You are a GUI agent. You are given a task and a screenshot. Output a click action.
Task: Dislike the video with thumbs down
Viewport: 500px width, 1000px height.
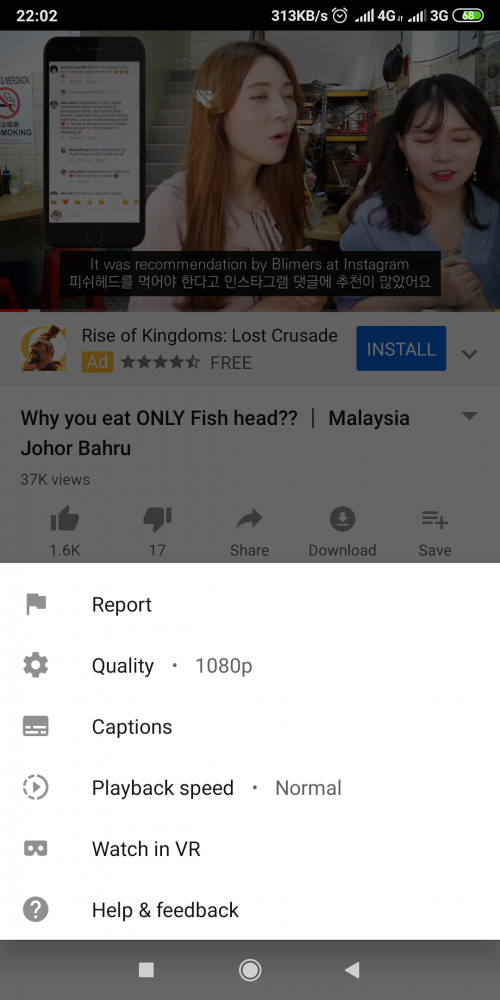pyautogui.click(x=157, y=520)
